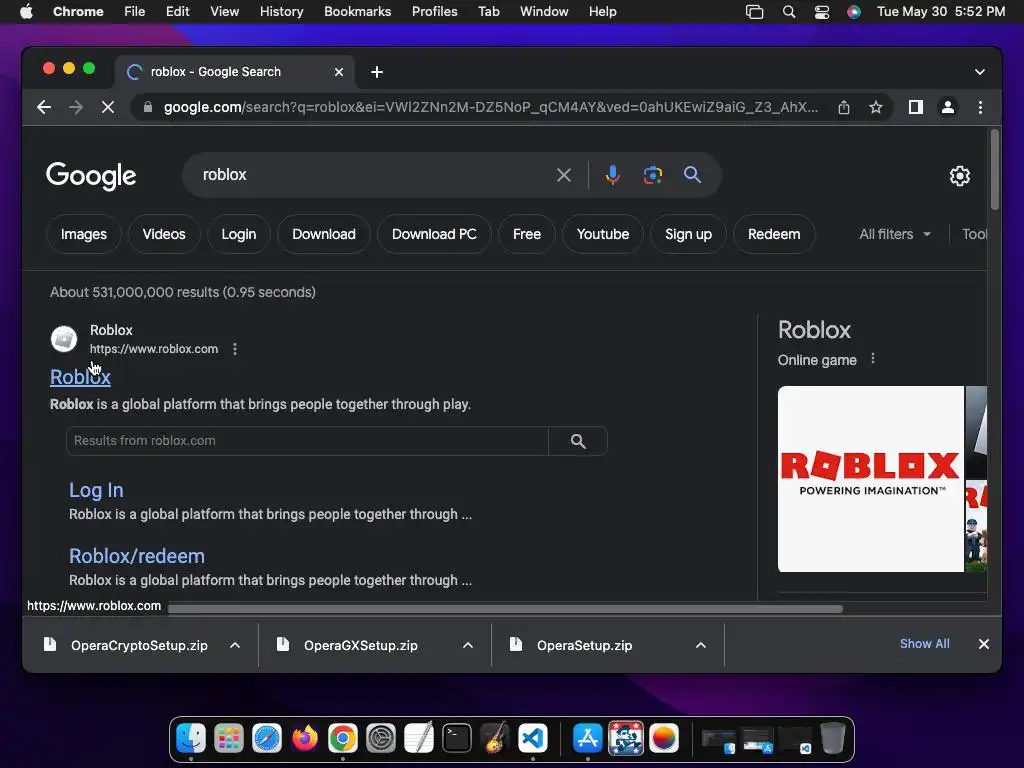The image size is (1024, 768).
Task: Stop loading the page
Action: point(108,107)
